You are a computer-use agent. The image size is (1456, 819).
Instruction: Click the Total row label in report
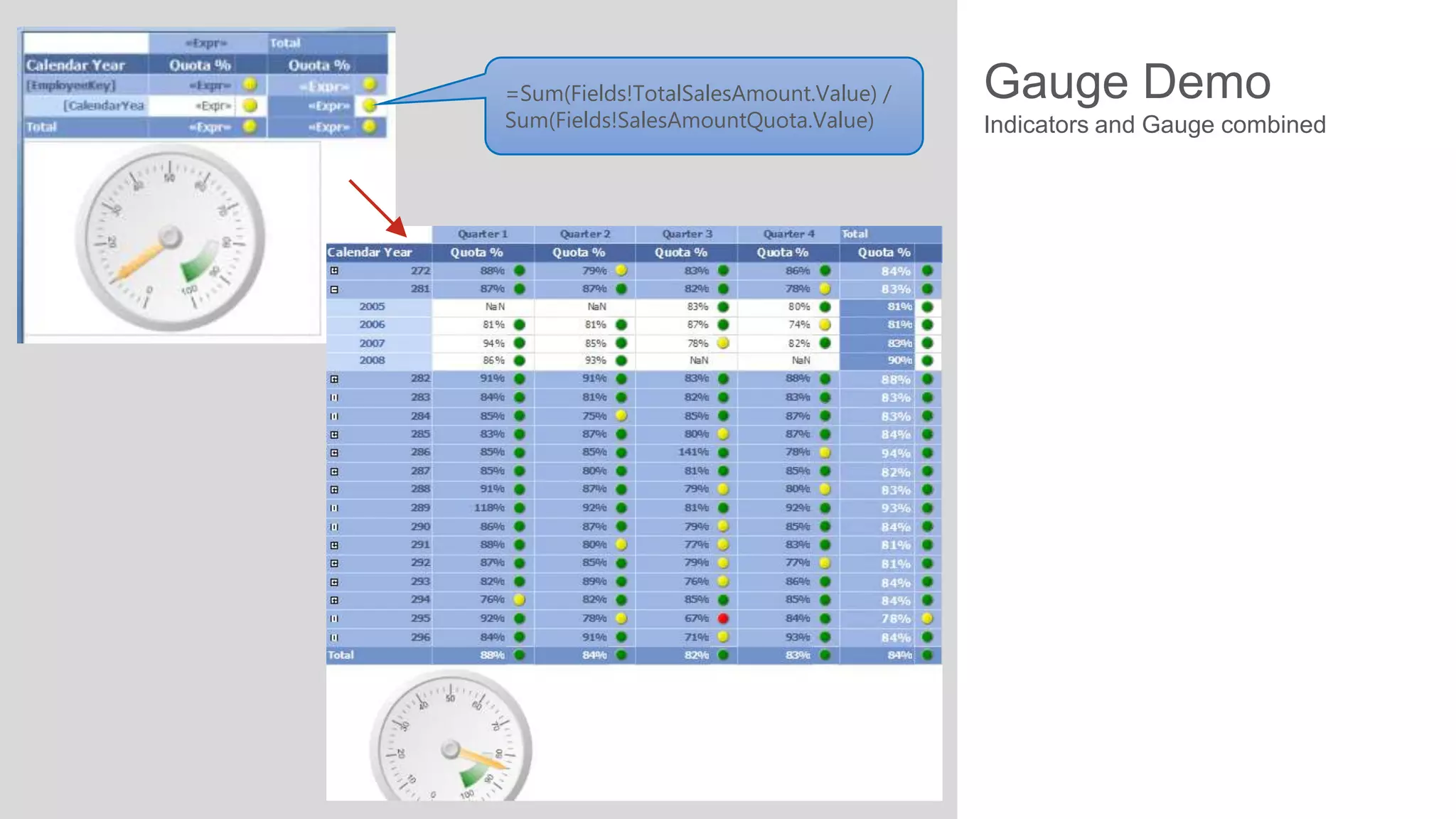pyautogui.click(x=341, y=655)
